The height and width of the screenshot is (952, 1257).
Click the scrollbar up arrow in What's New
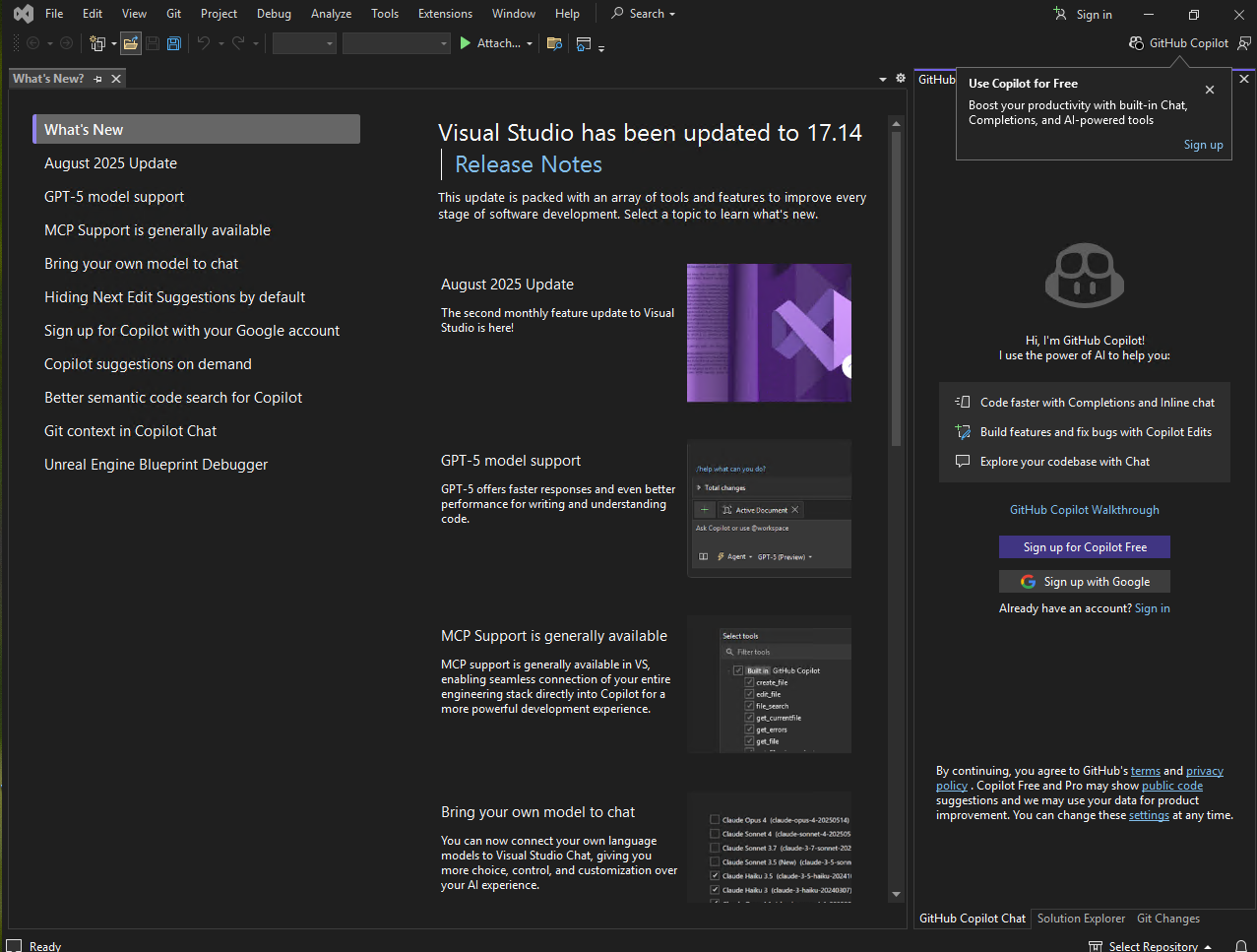[x=896, y=123]
